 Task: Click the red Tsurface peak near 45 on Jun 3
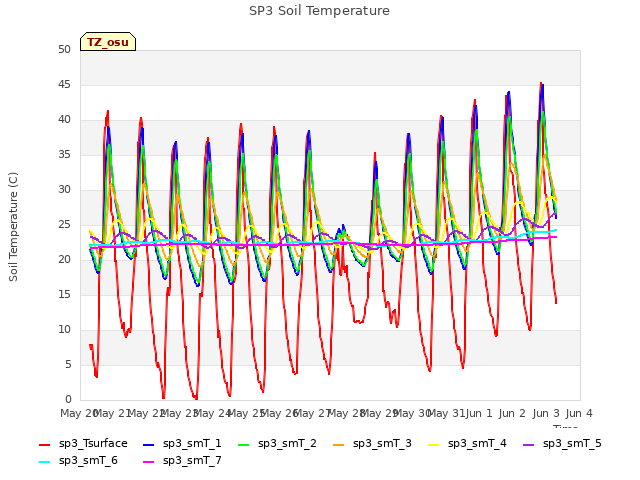[541, 83]
